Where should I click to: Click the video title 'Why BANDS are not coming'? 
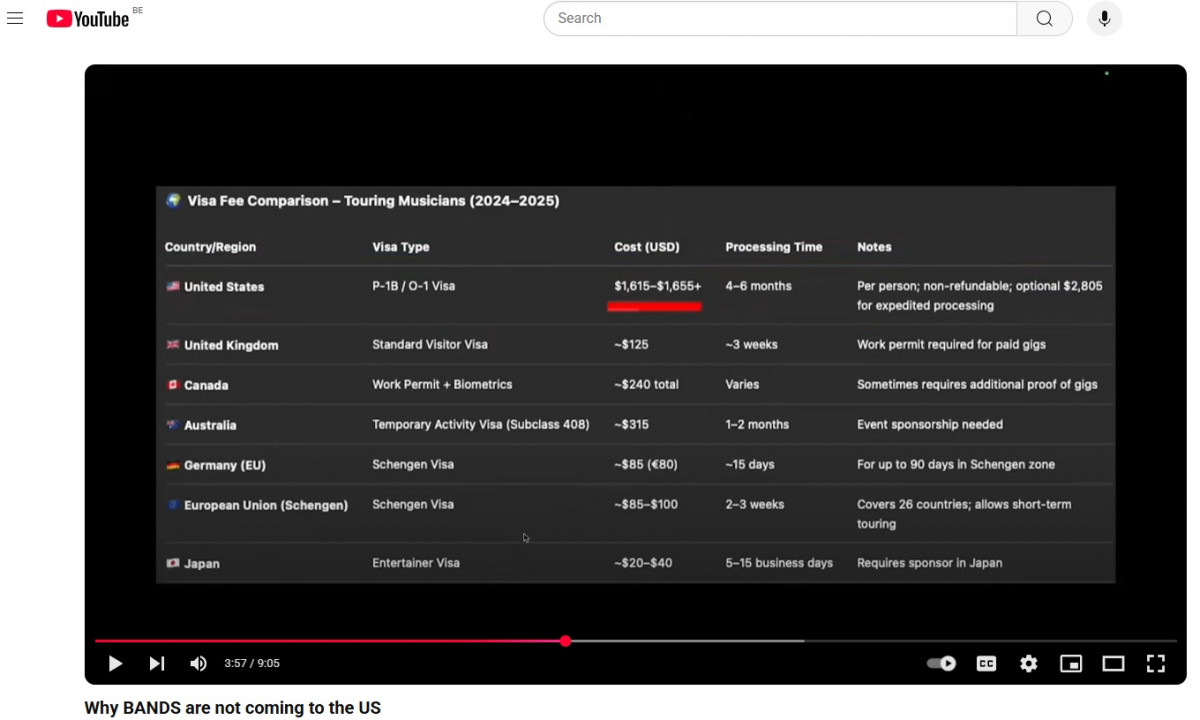click(x=232, y=708)
